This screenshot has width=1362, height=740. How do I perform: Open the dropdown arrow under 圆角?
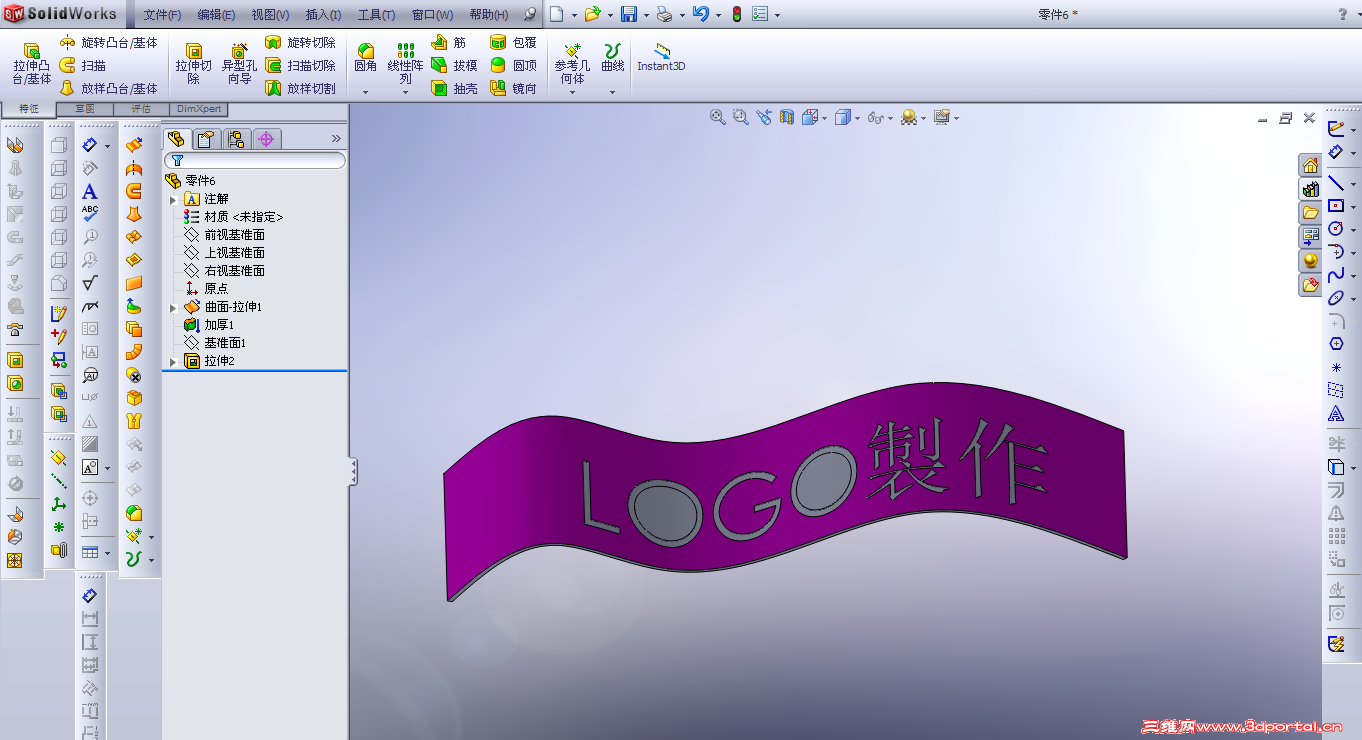(x=366, y=92)
